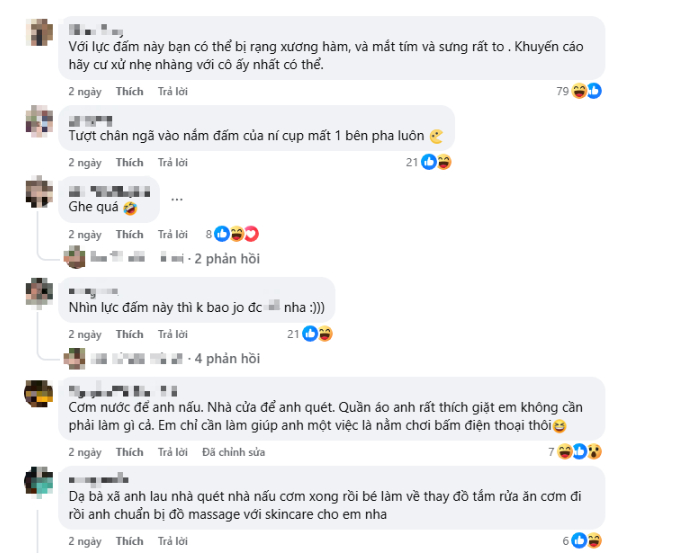This screenshot has width=695, height=560.
Task: Reply to the first comment about "lực đấm"
Action: click(x=173, y=91)
